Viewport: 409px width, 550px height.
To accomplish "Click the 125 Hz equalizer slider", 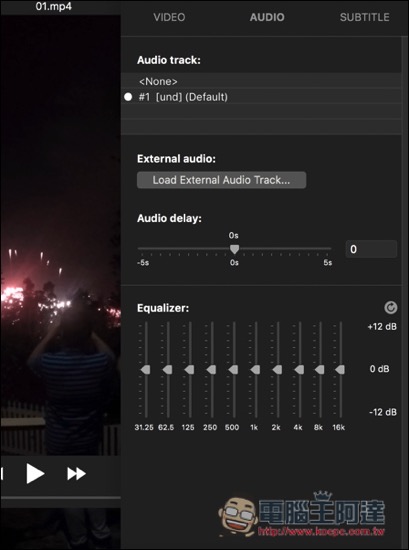I will click(189, 369).
